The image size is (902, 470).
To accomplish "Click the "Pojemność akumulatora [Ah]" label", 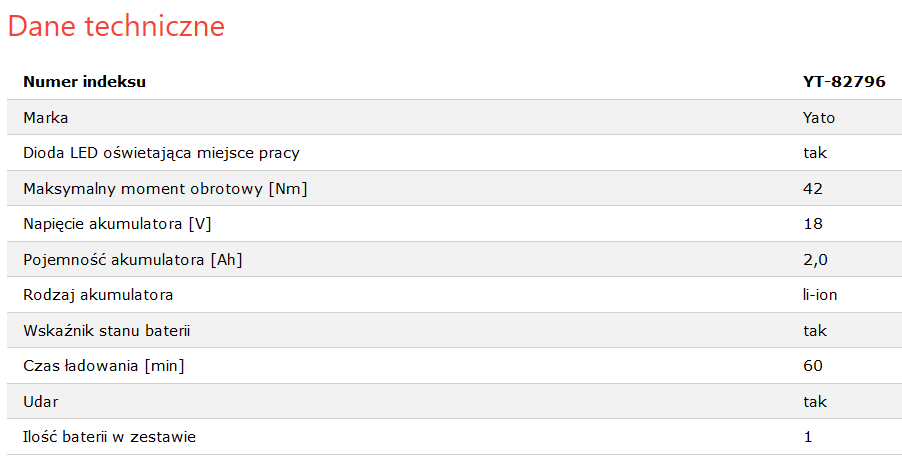I will tap(132, 260).
